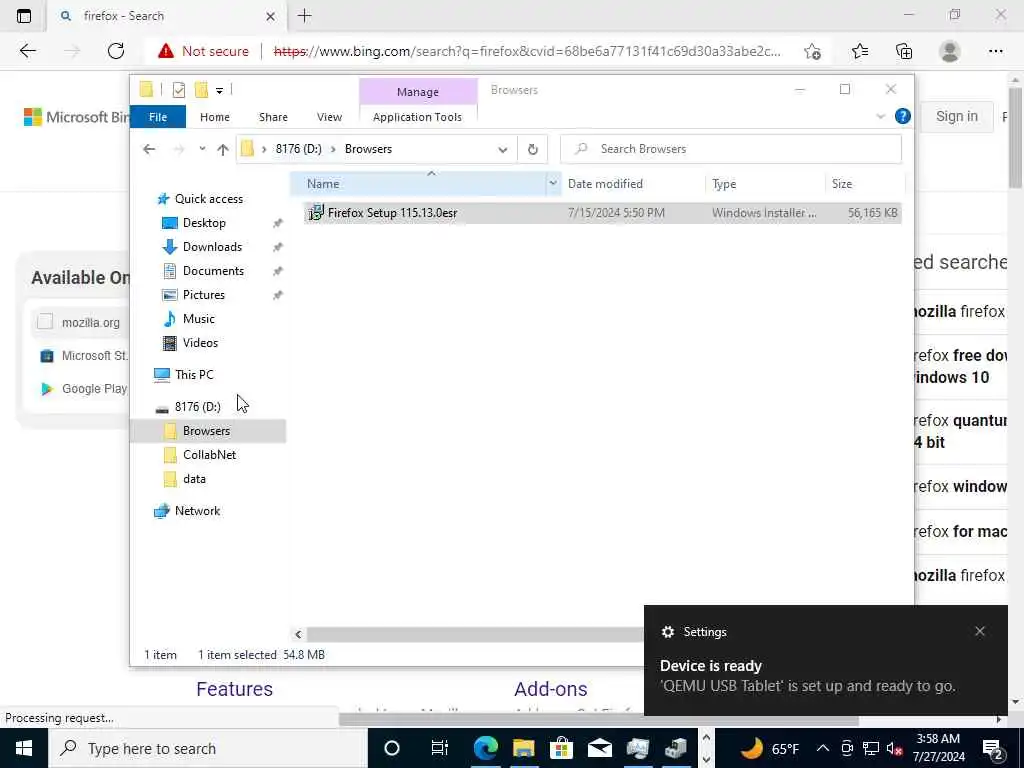Select Quick access in navigation pane

click(208, 199)
